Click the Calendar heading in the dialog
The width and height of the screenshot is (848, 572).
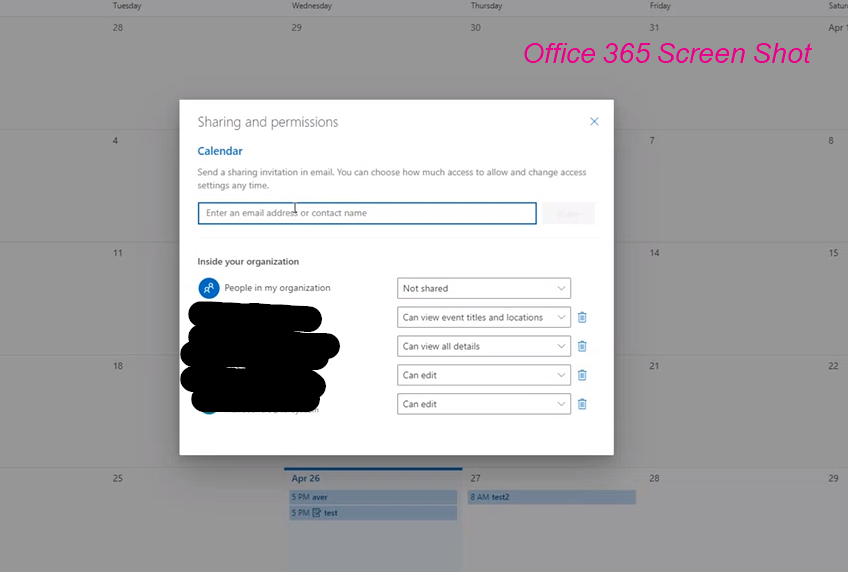(220, 151)
